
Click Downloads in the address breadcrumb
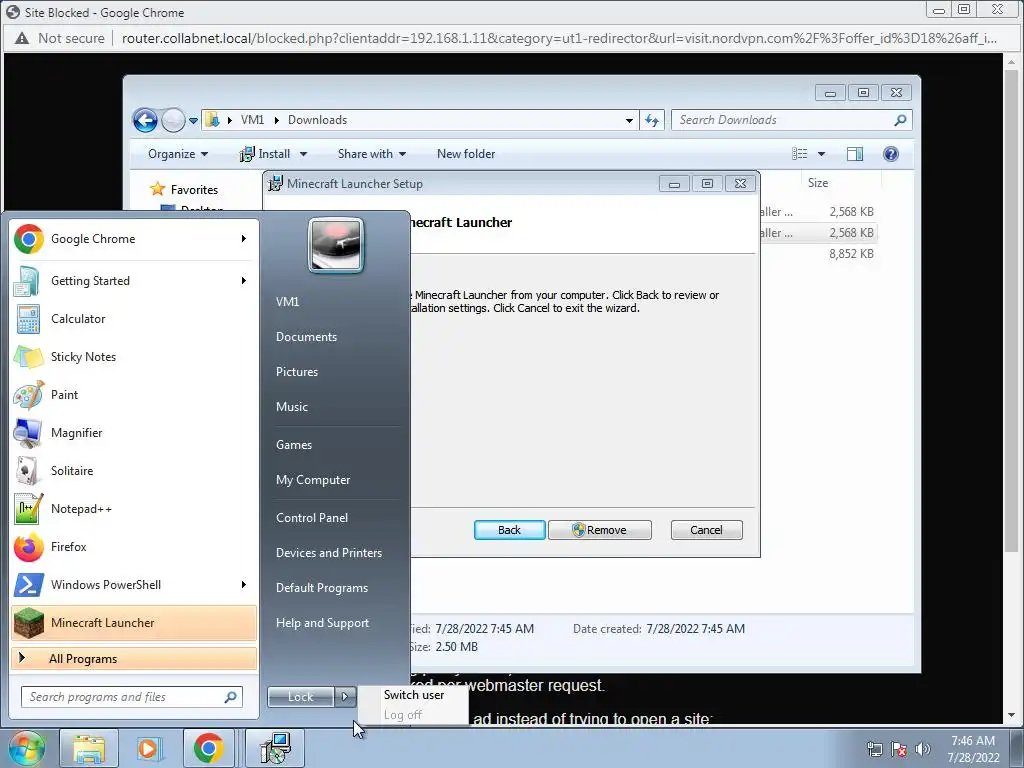point(317,120)
